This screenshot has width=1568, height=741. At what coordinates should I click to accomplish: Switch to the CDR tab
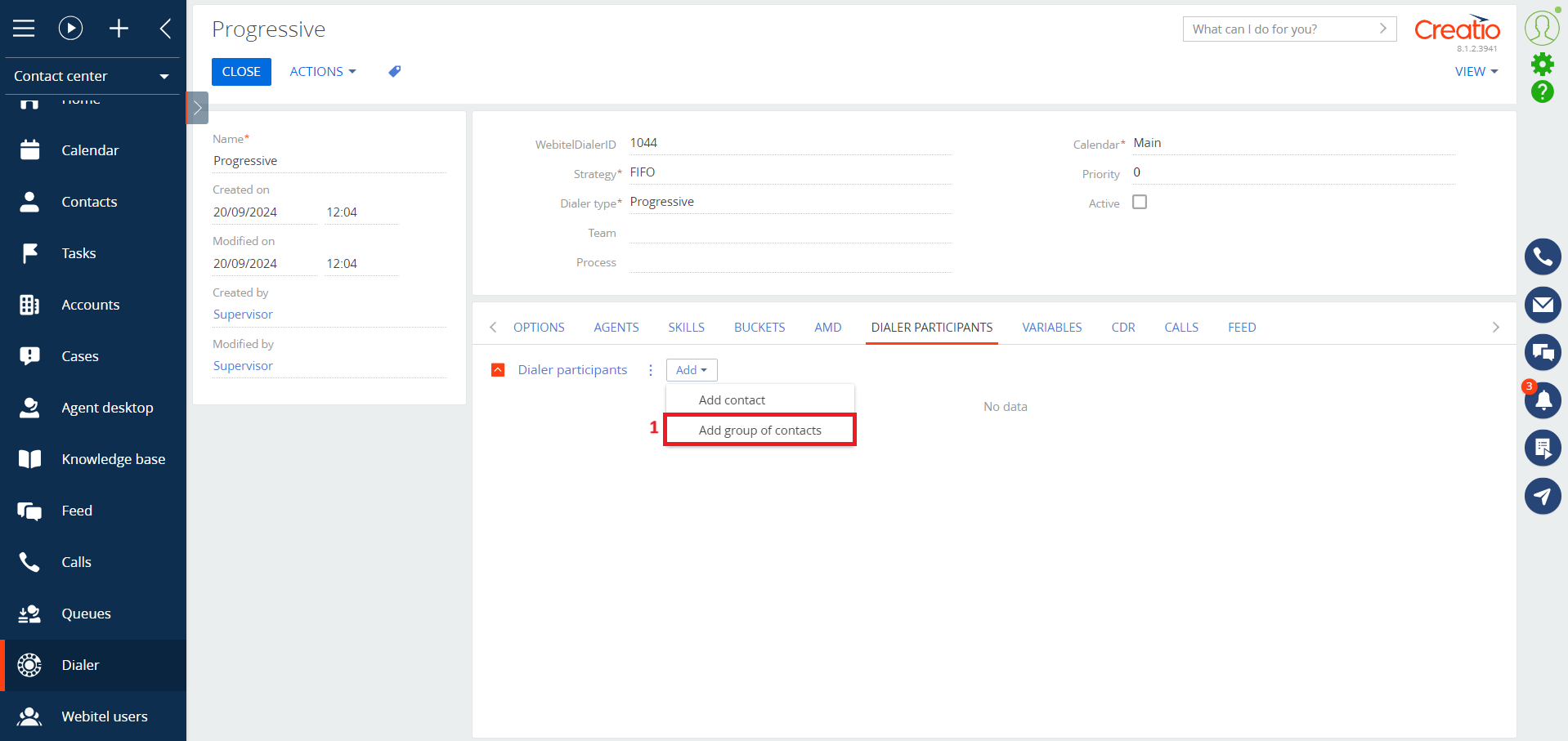1123,328
